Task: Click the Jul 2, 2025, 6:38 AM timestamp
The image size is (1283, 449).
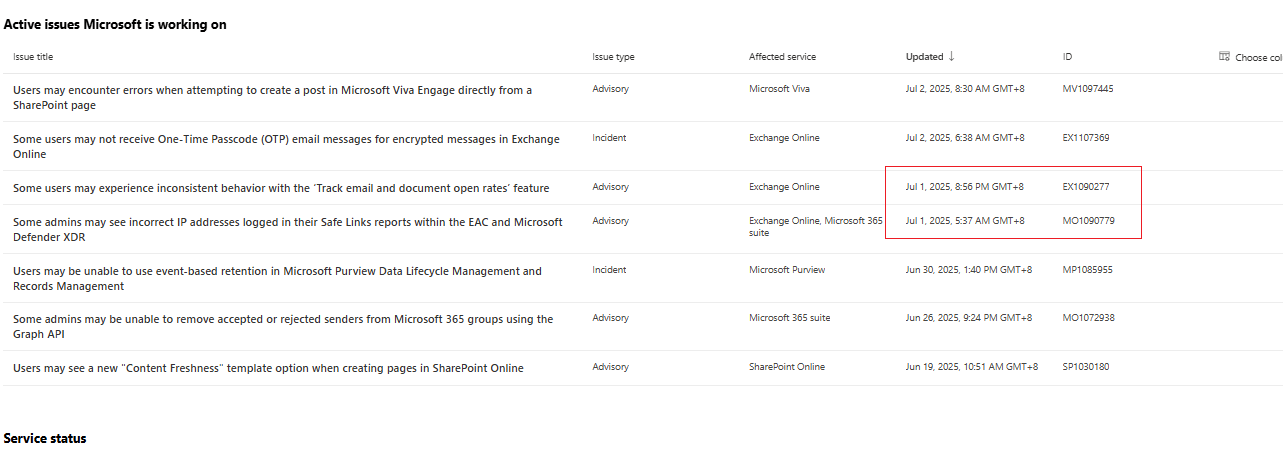Action: click(965, 138)
